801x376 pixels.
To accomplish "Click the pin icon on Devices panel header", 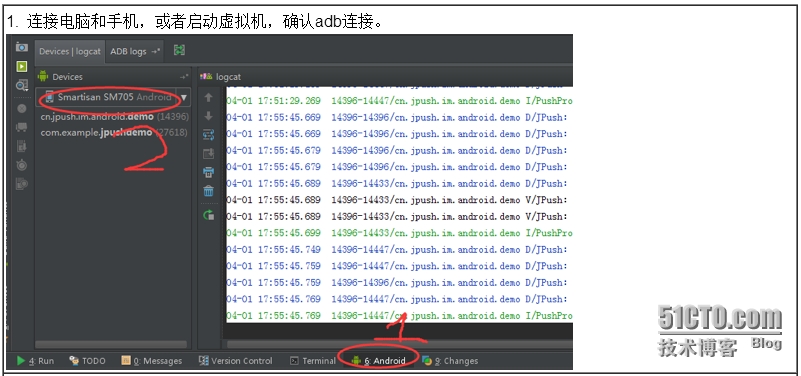I will tap(184, 77).
